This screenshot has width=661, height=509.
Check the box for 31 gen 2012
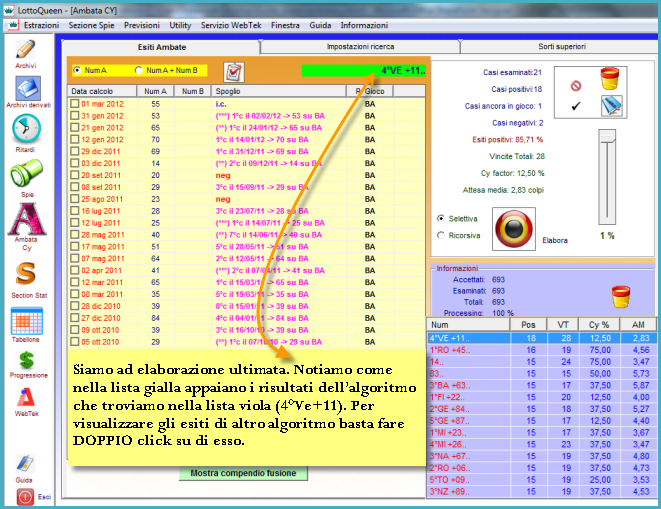click(x=75, y=116)
